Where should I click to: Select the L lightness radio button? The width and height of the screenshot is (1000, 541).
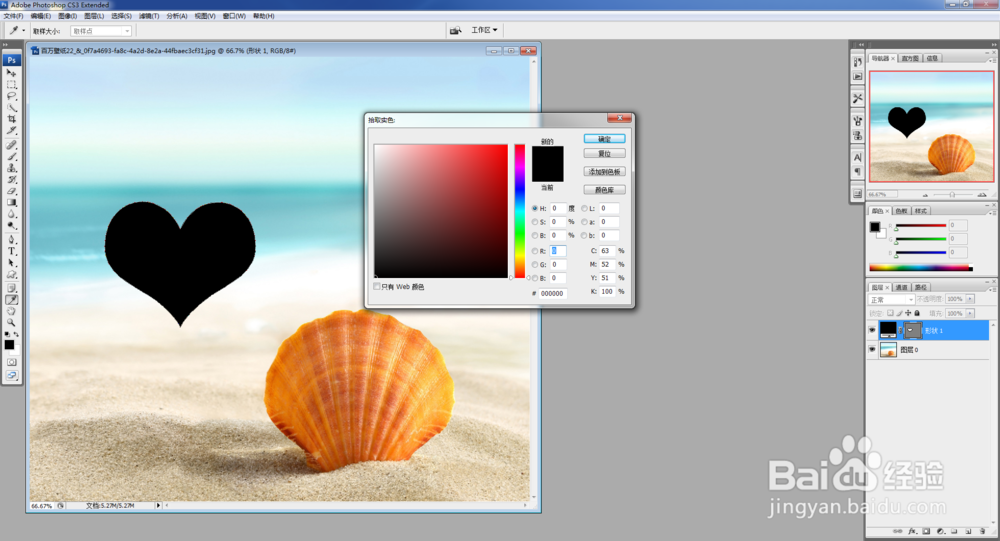pyautogui.click(x=584, y=209)
